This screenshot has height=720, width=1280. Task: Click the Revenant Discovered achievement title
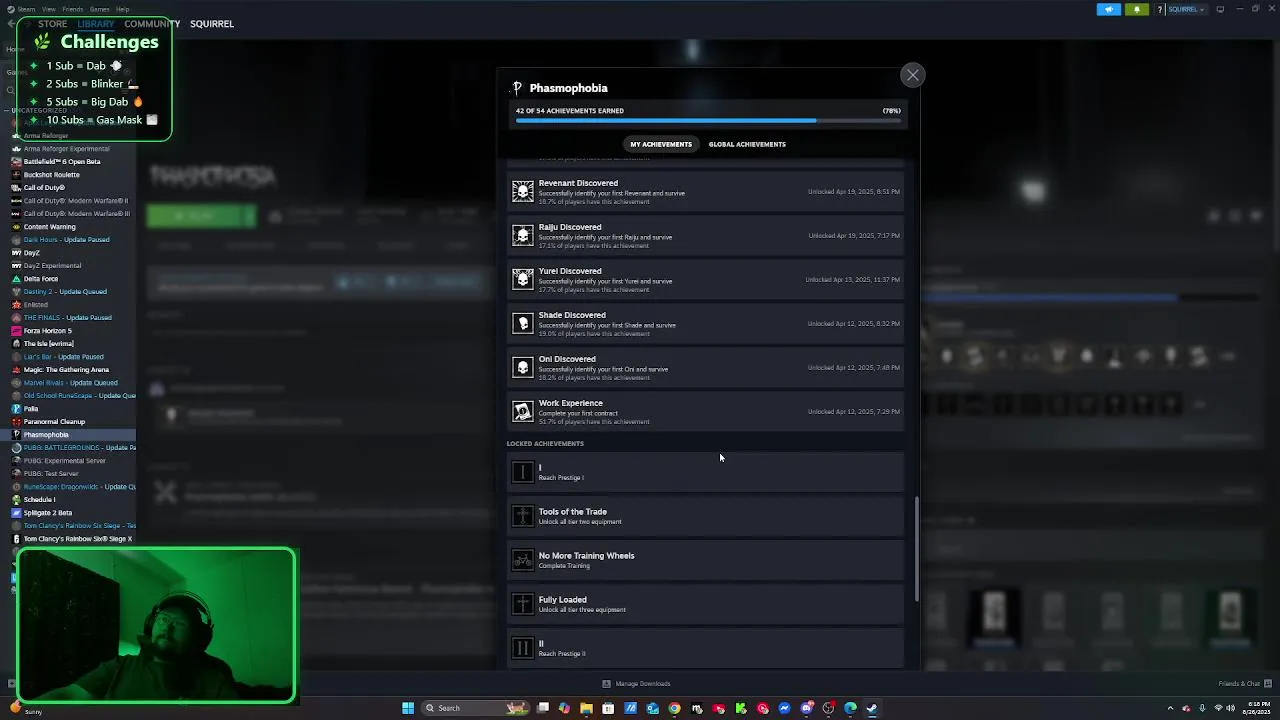click(x=578, y=183)
